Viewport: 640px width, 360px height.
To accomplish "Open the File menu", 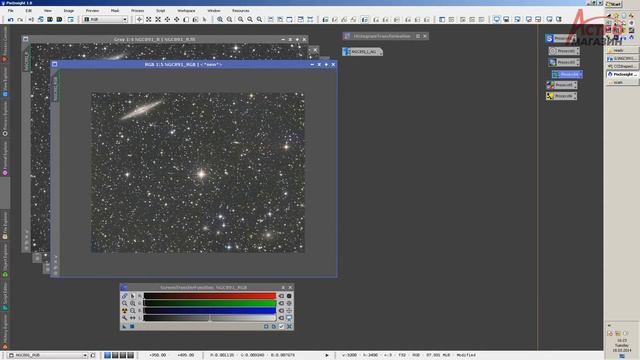I will [x=11, y=11].
